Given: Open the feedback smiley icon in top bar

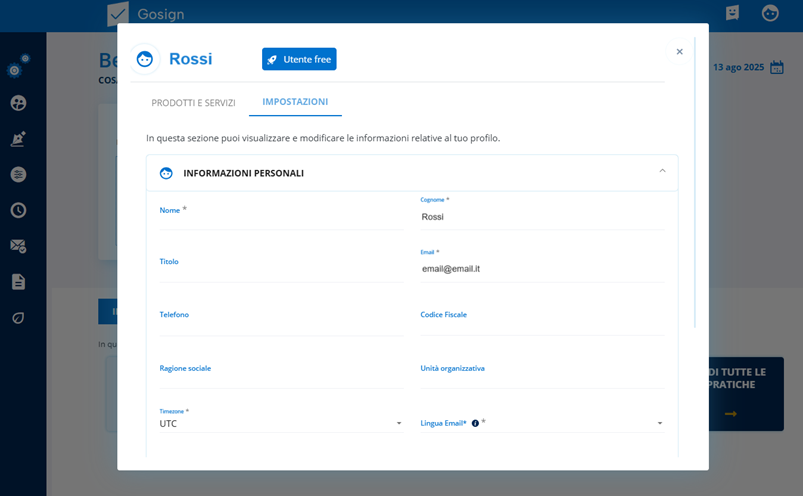Looking at the screenshot, I should coord(732,13).
